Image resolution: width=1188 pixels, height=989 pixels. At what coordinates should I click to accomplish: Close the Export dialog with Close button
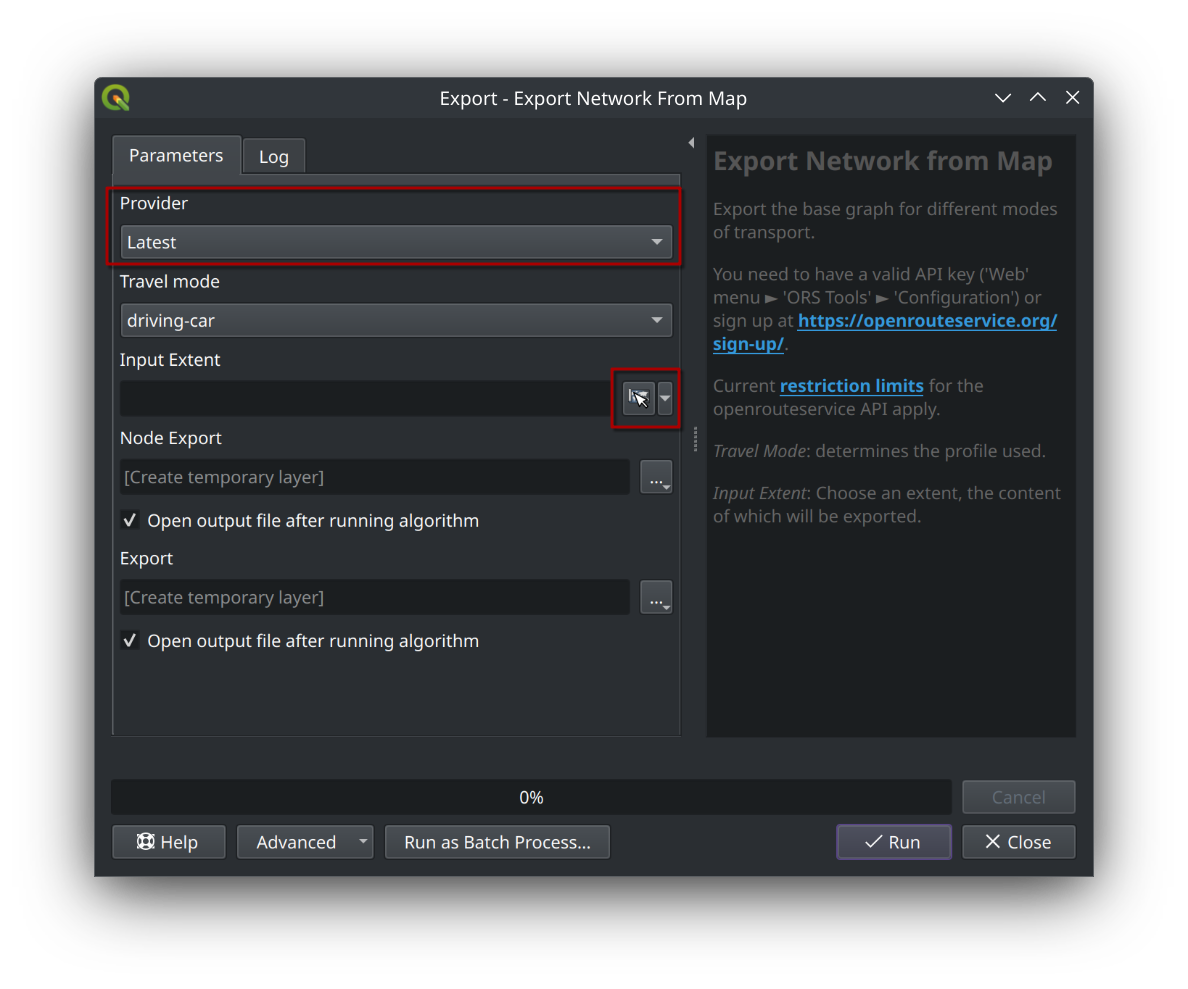point(1018,842)
